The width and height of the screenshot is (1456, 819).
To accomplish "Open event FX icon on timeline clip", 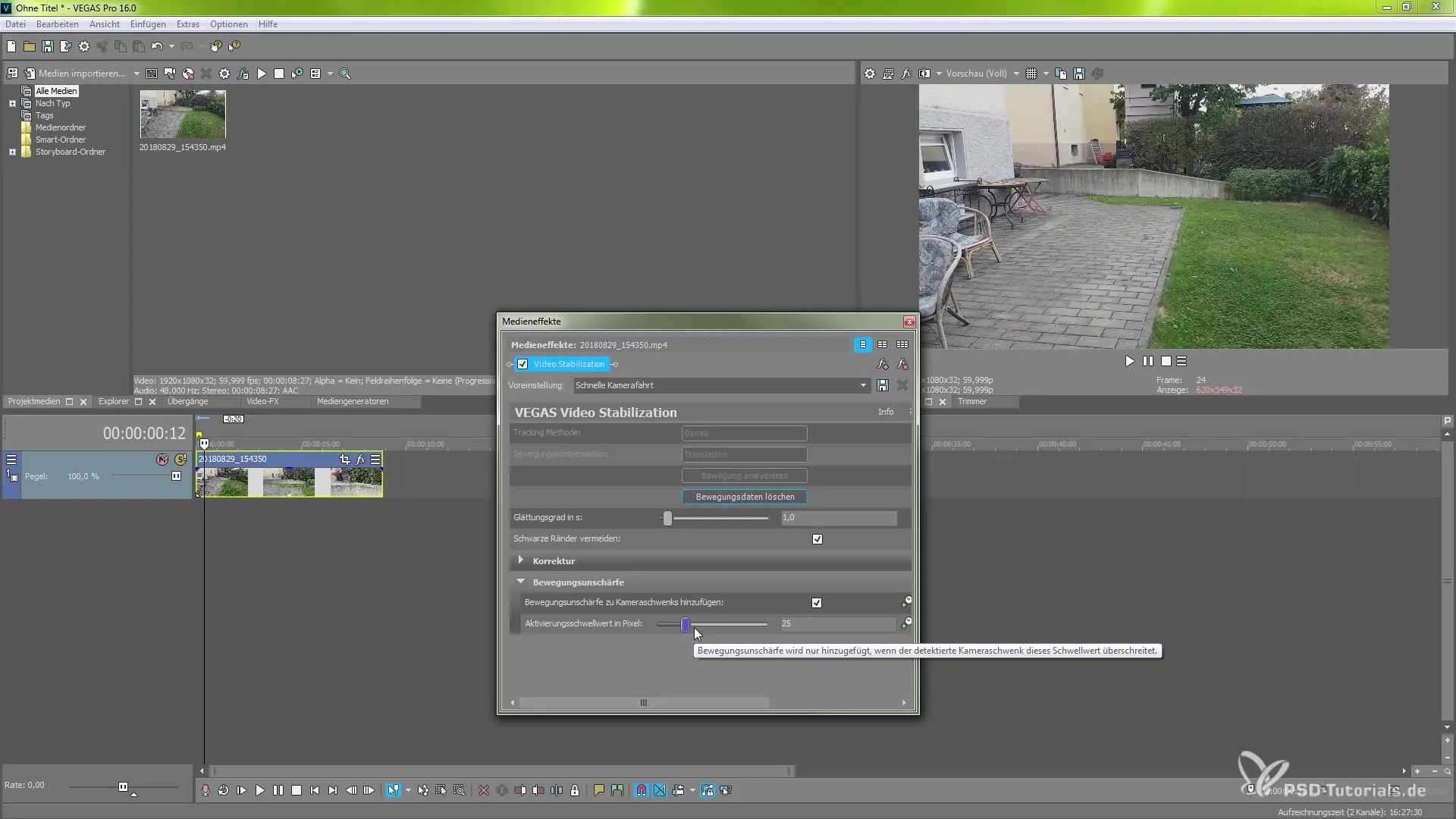I will [360, 459].
